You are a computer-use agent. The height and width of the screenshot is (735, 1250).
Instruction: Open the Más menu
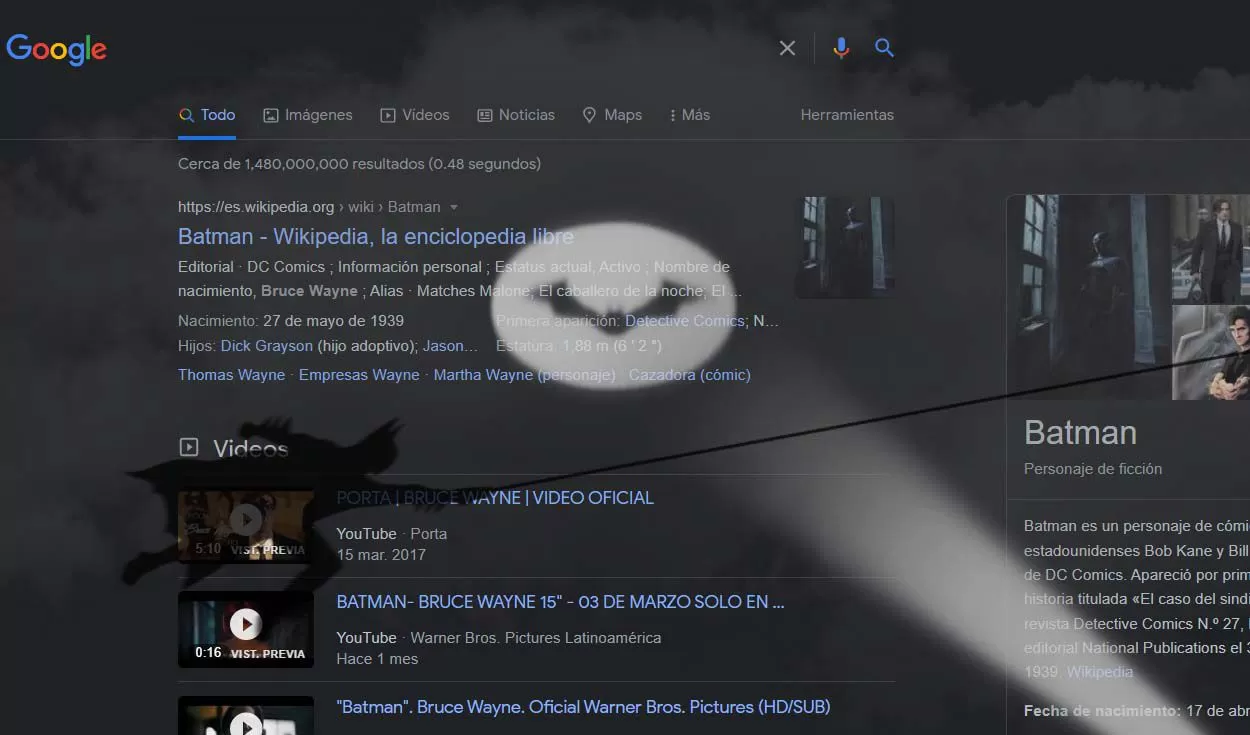(689, 115)
